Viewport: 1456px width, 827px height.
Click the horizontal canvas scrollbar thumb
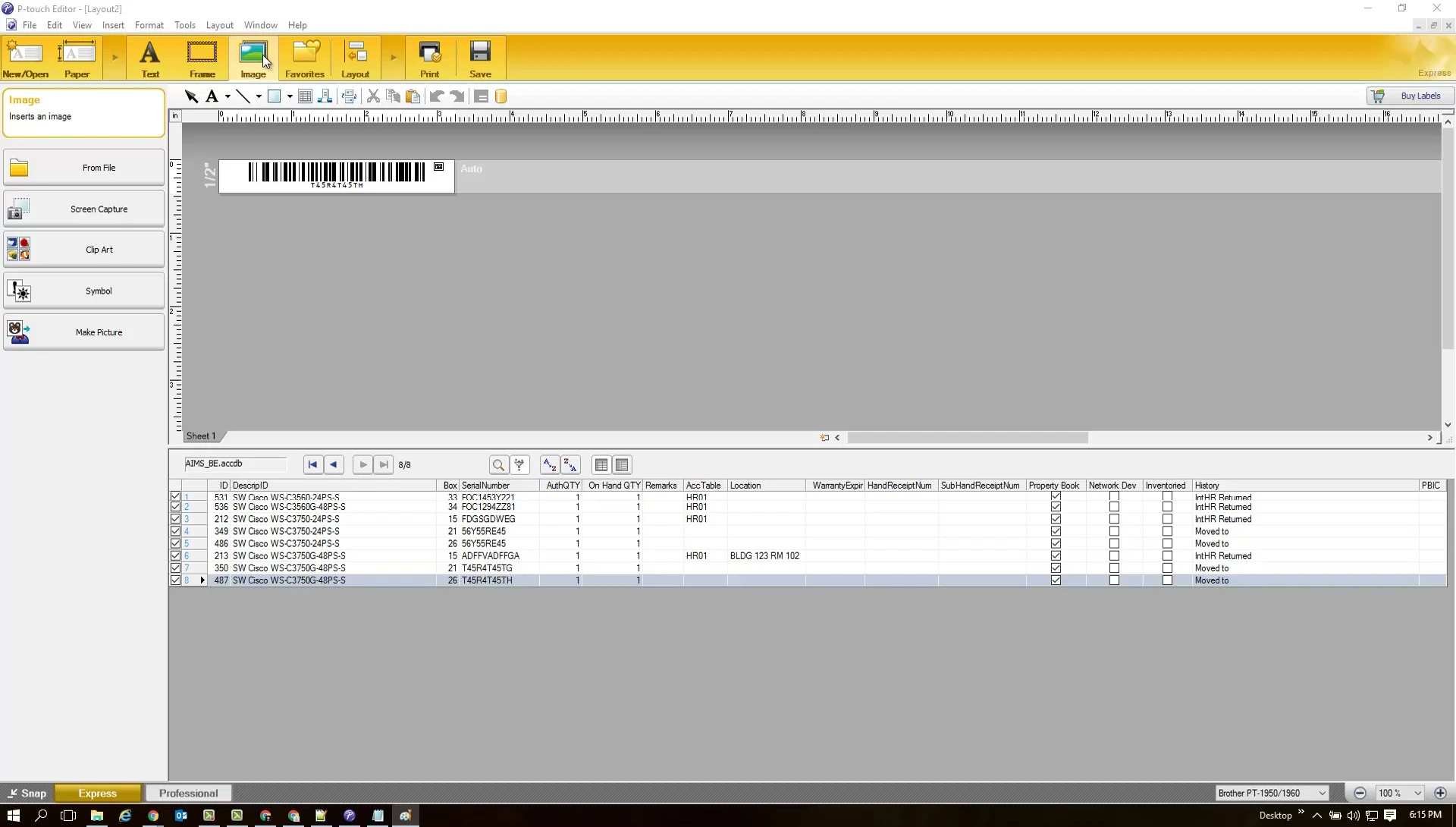click(x=968, y=438)
